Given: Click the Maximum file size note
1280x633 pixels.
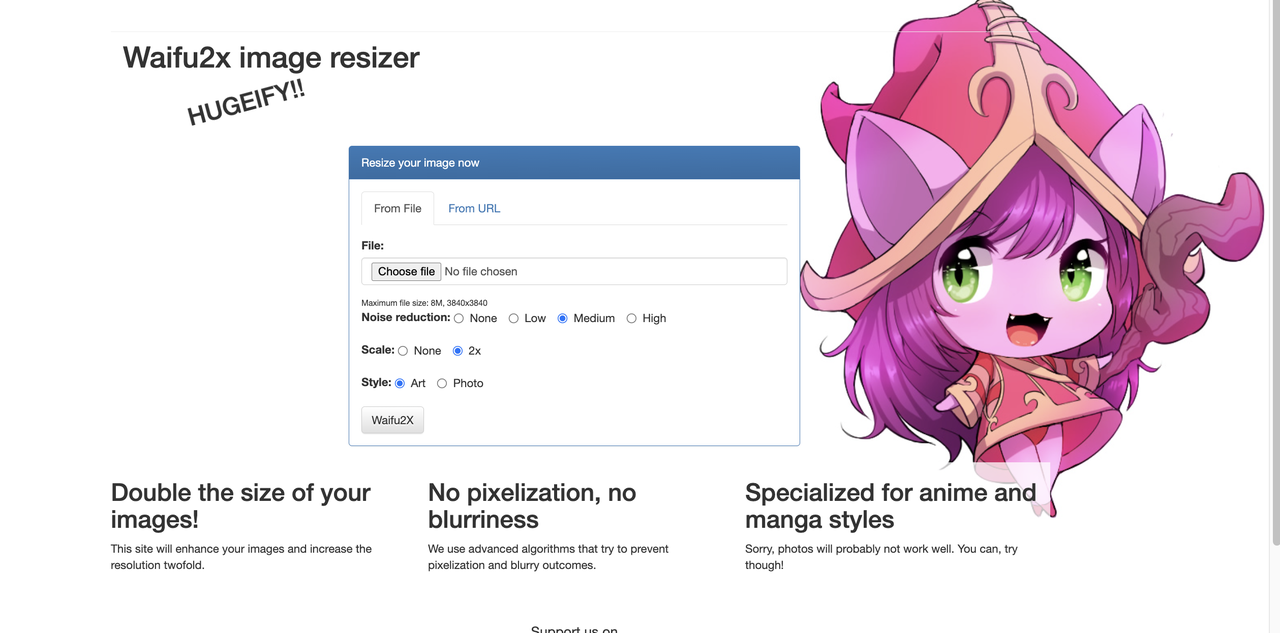Looking at the screenshot, I should [424, 303].
